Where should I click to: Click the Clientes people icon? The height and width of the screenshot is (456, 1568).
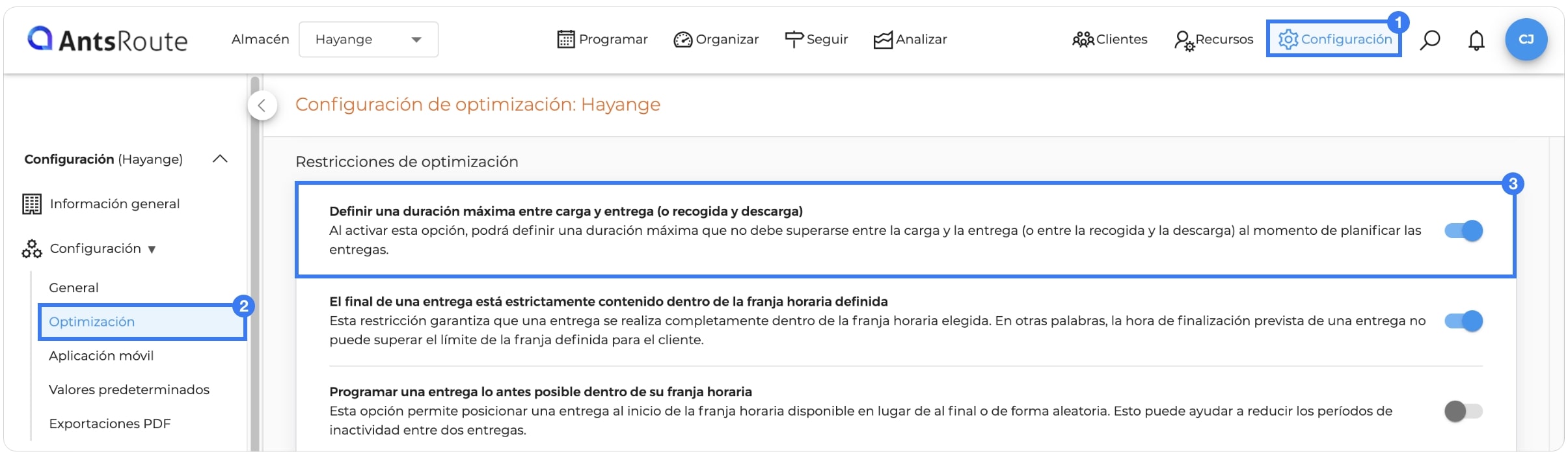[x=1083, y=40]
